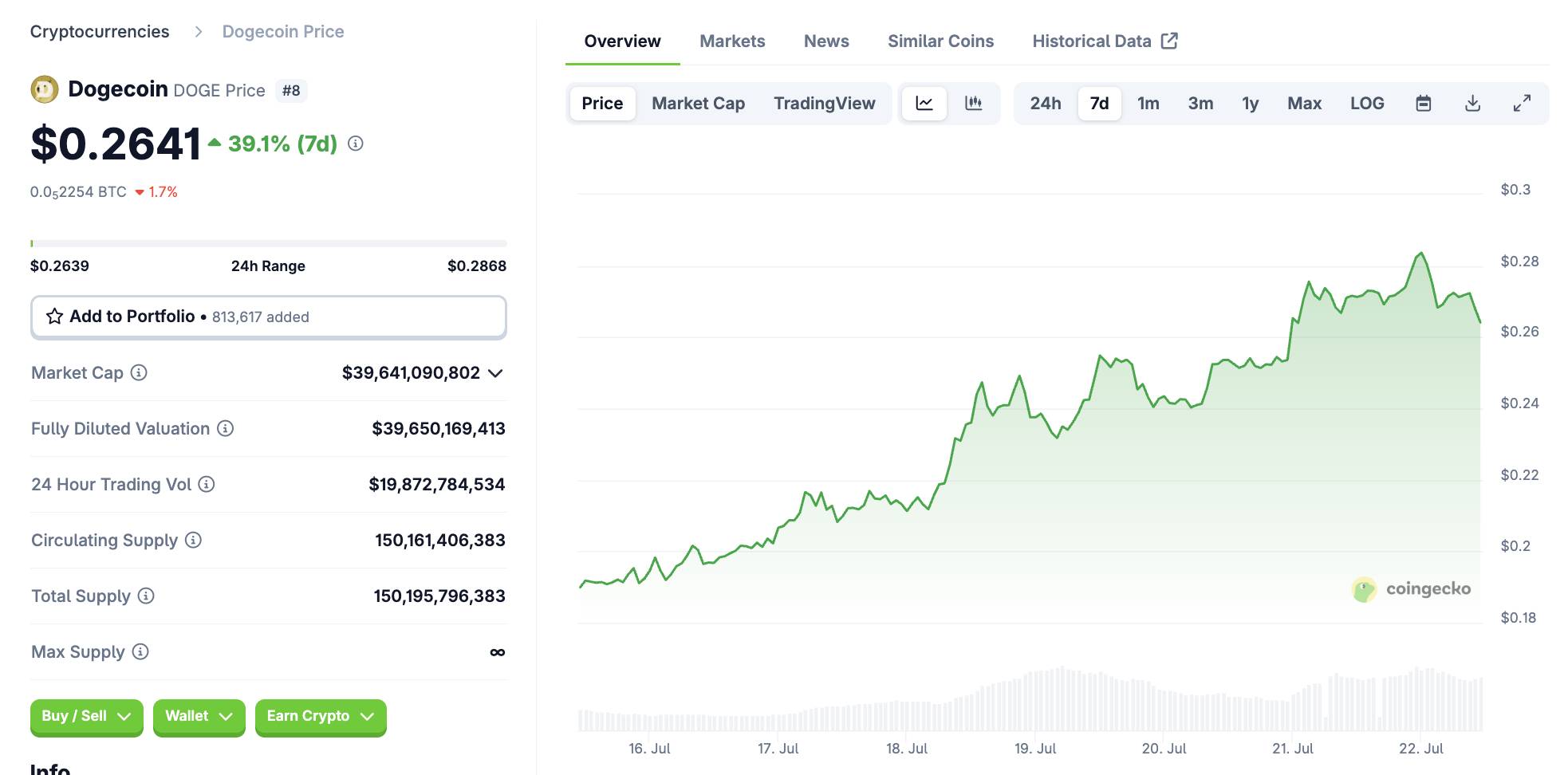This screenshot has height=775, width=1568.
Task: Open the Markets tab
Action: (x=732, y=41)
